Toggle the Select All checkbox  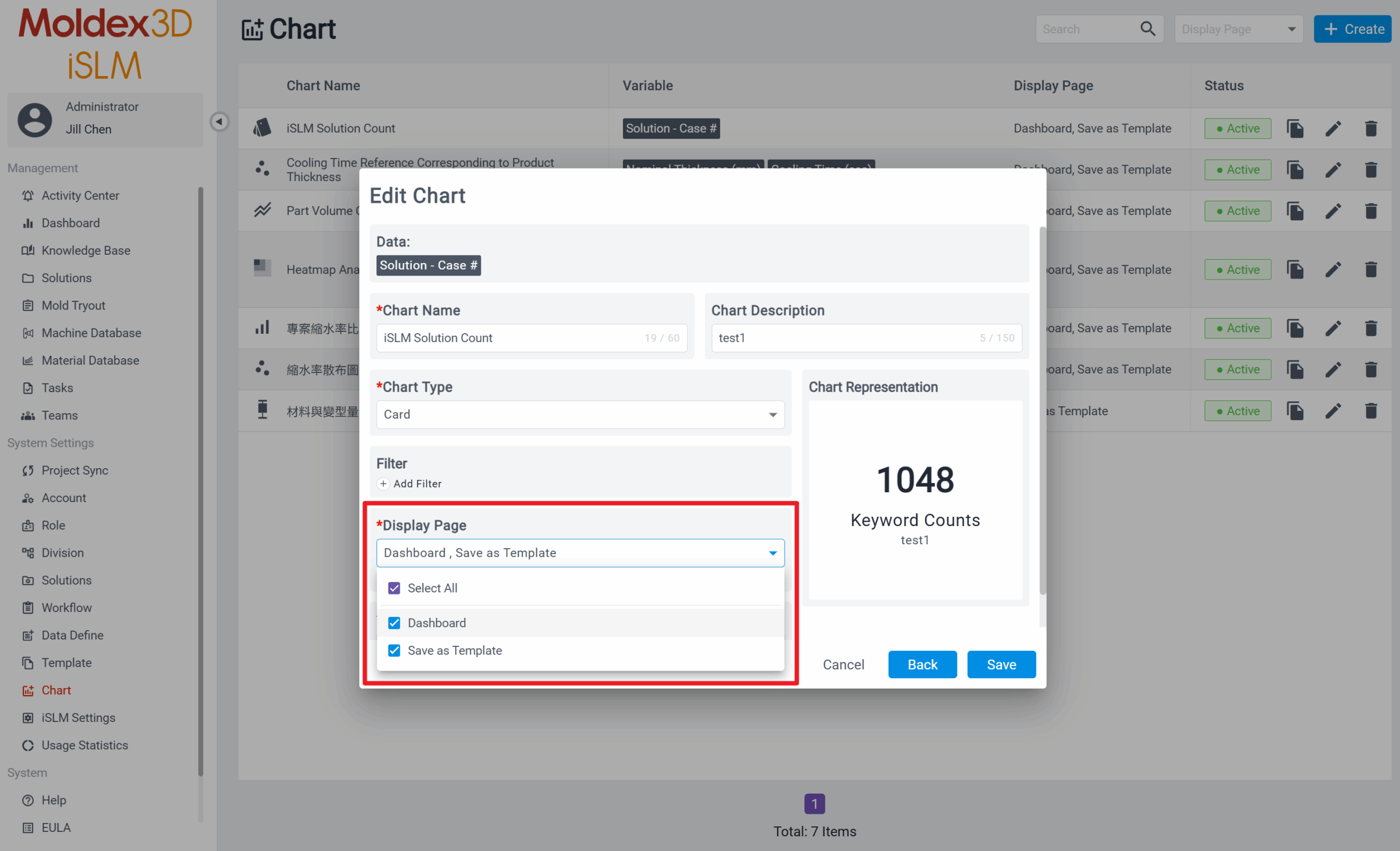pos(394,588)
